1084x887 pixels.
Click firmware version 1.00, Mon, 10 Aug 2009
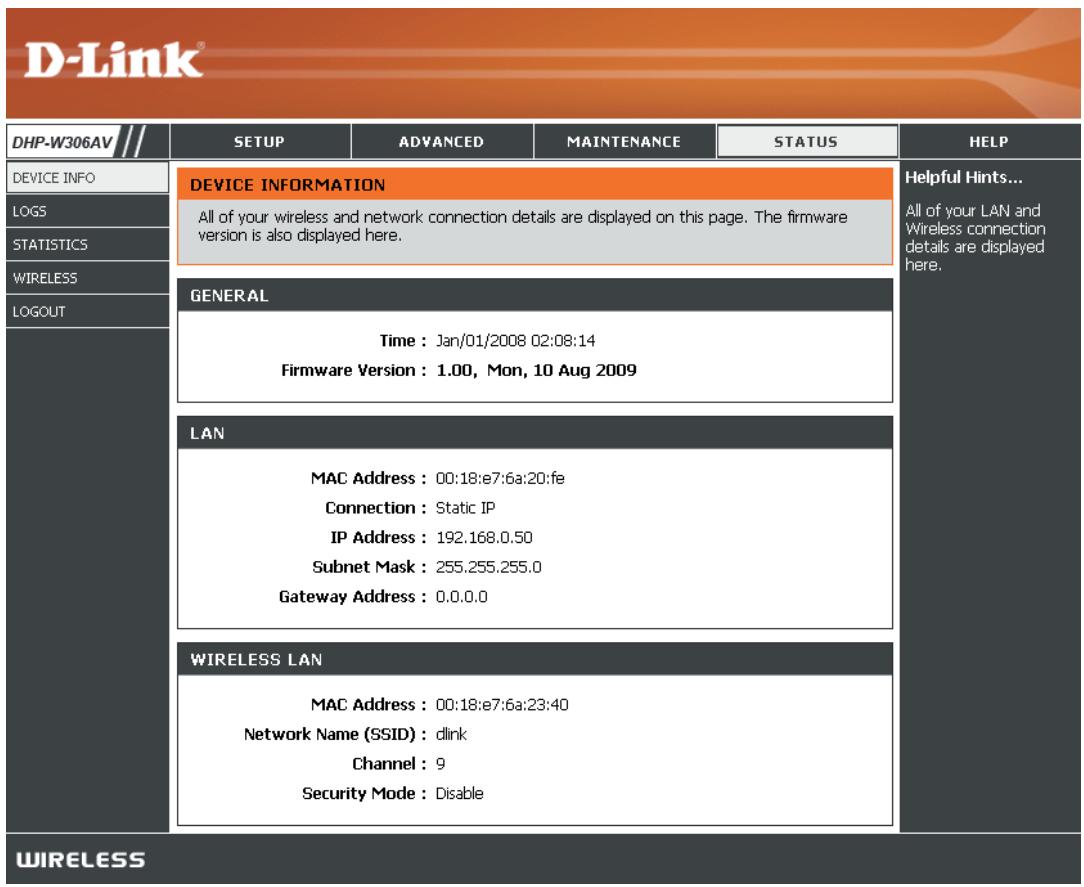pyautogui.click(x=536, y=371)
